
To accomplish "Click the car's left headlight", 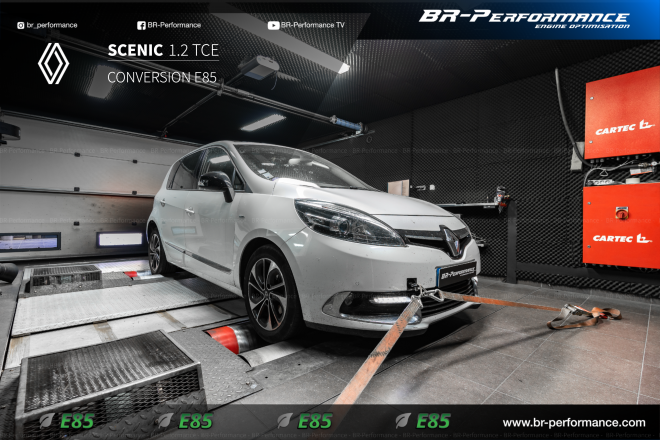I will tap(346, 223).
